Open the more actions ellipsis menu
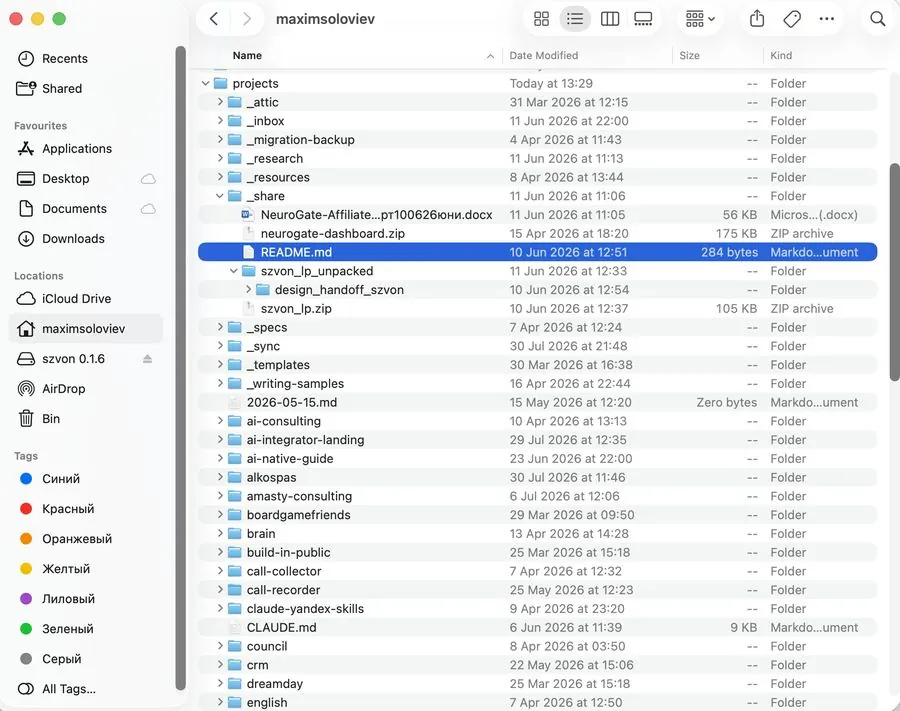Image resolution: width=900 pixels, height=711 pixels. pos(827,19)
